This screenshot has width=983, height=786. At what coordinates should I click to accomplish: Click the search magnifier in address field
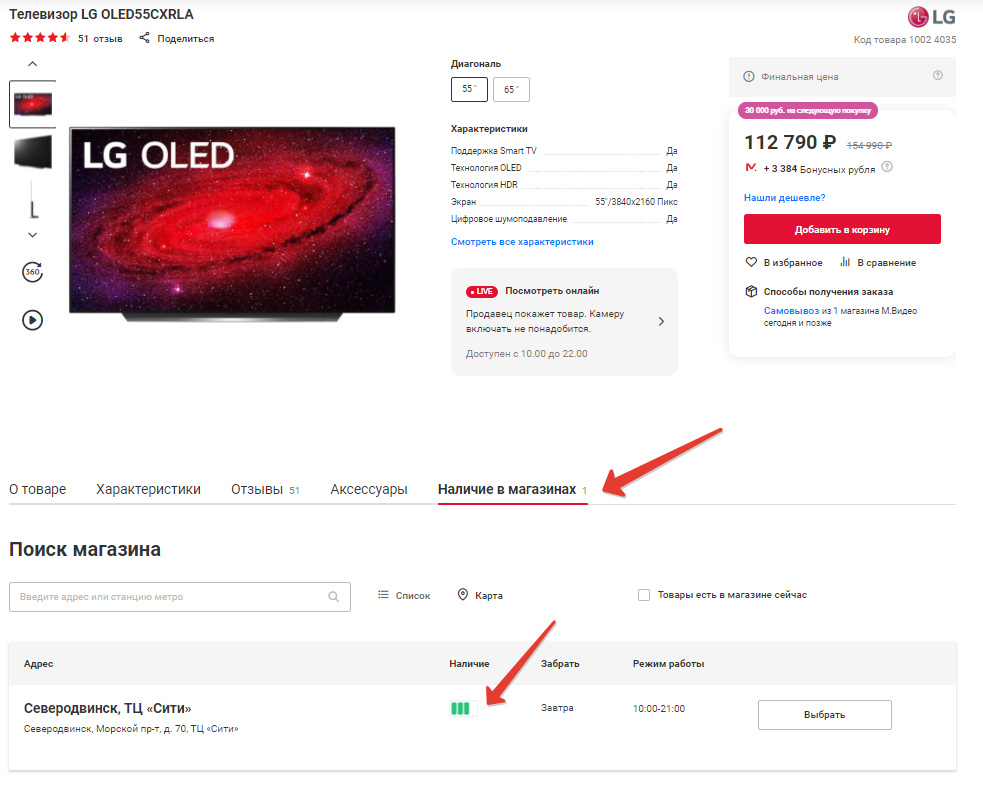334,597
